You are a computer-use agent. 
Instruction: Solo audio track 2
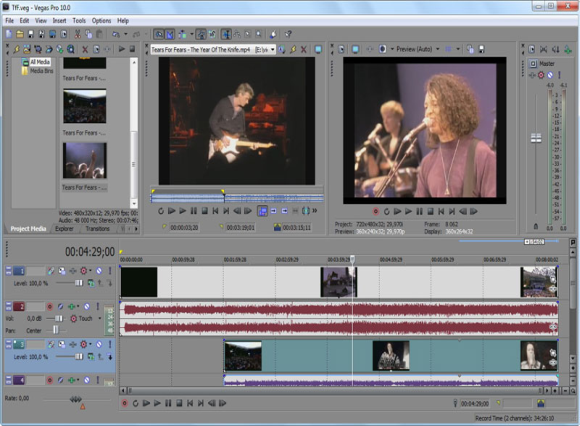pyautogui.click(x=98, y=306)
